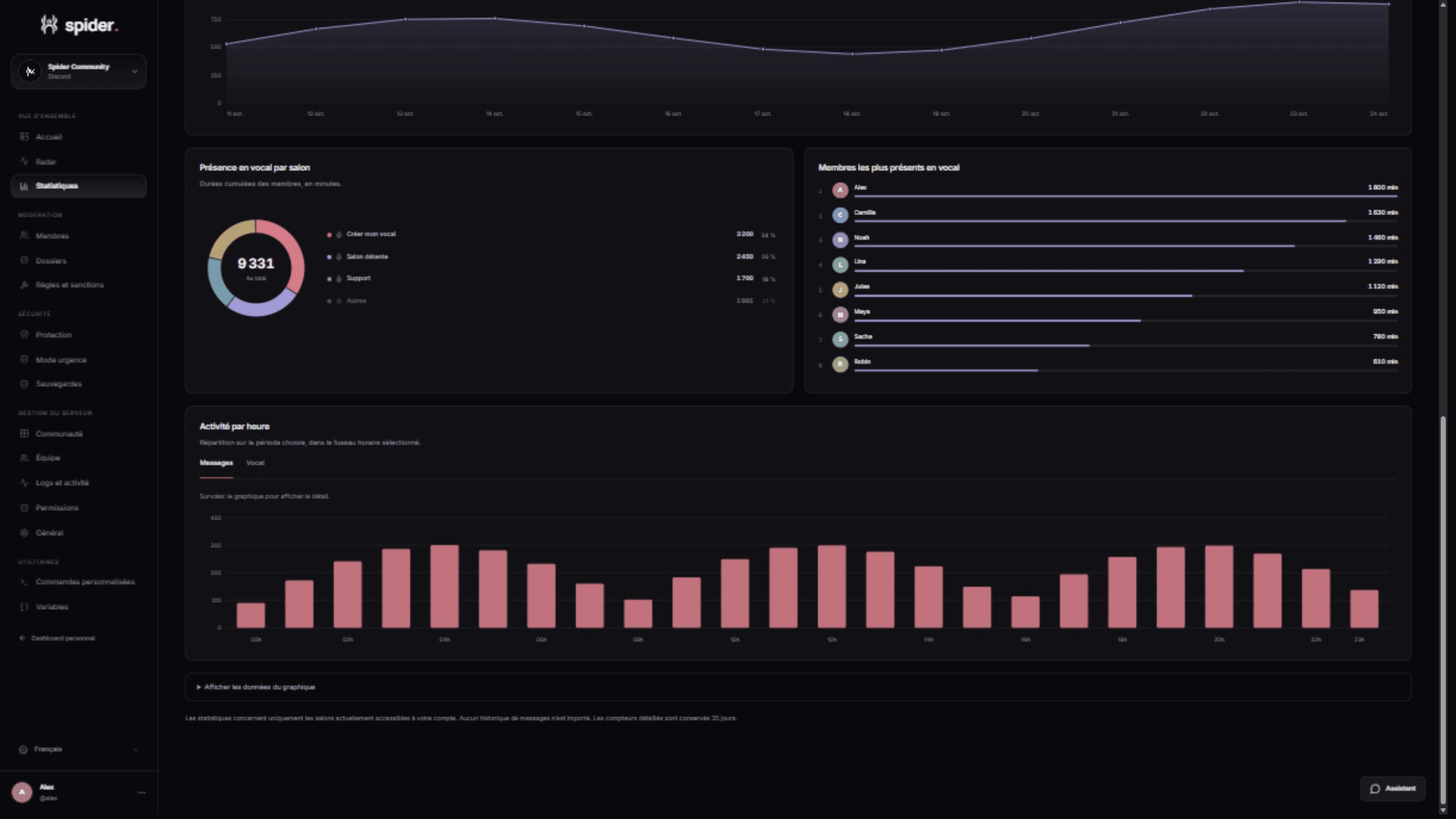Viewport: 1456px width, 819px height.
Task: Click the page vertical scrollbar thumb
Action: tap(1443, 610)
